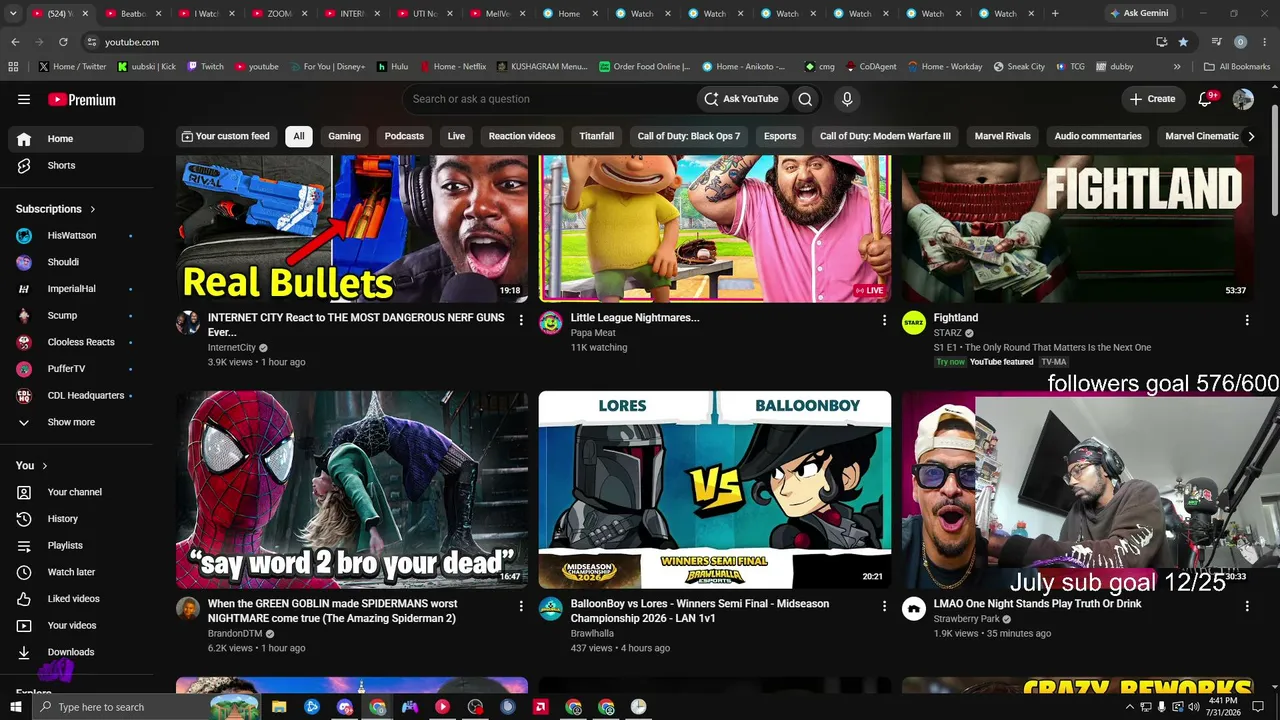
Task: Focus the search or ask a question field
Action: pos(550,99)
